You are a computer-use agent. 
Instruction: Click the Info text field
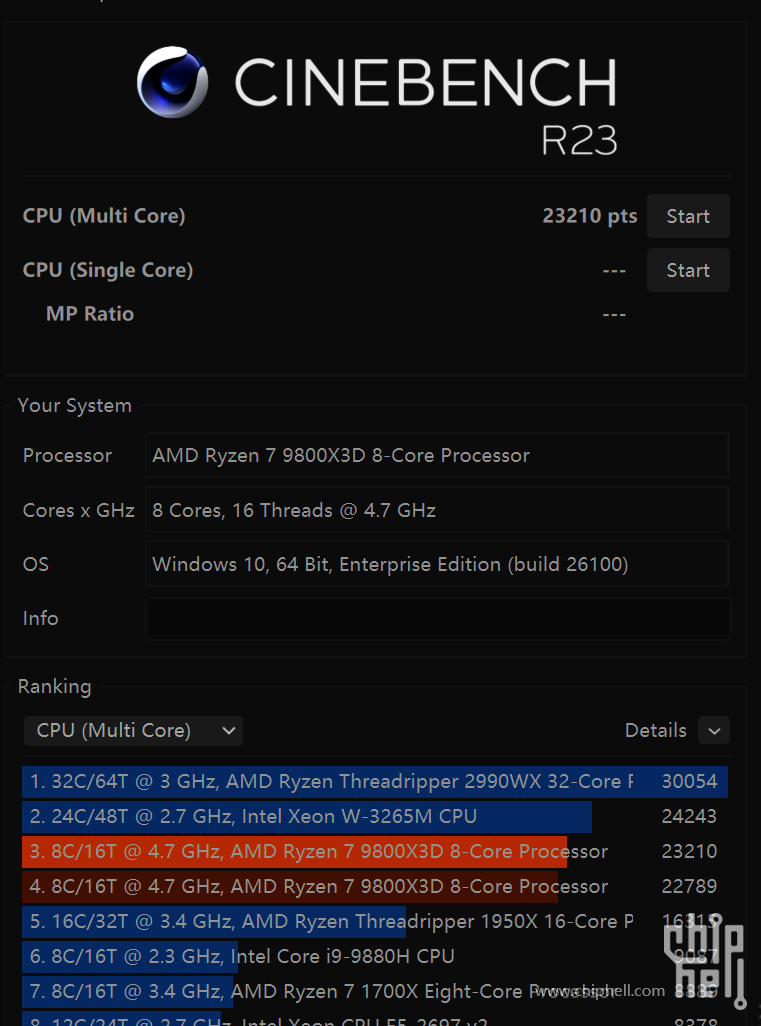tap(437, 618)
